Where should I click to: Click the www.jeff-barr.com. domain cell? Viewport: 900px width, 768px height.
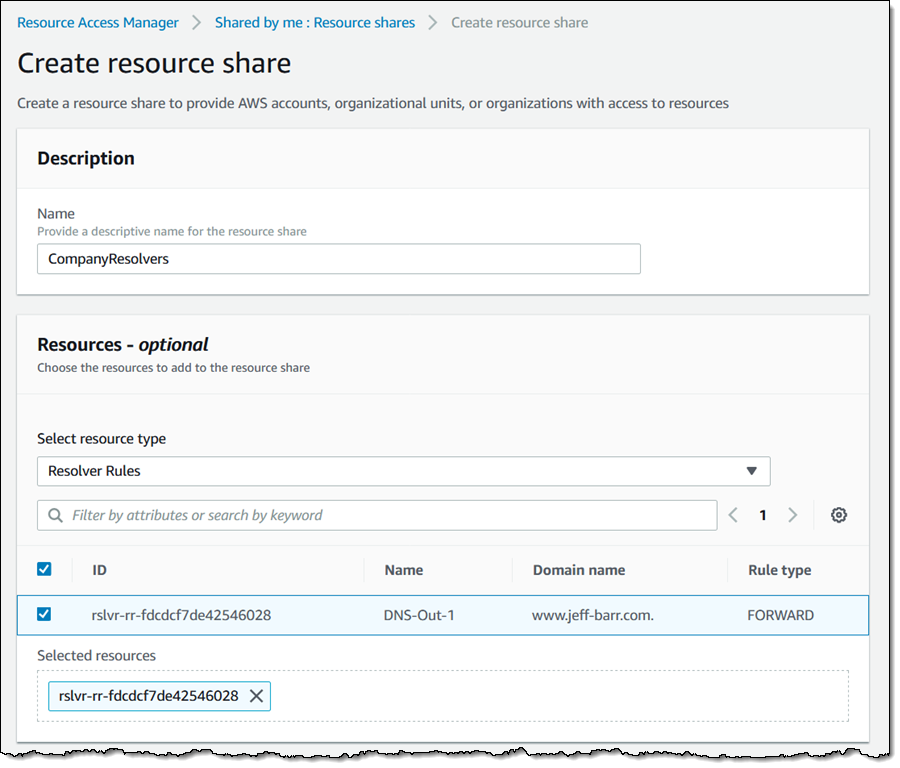click(592, 615)
